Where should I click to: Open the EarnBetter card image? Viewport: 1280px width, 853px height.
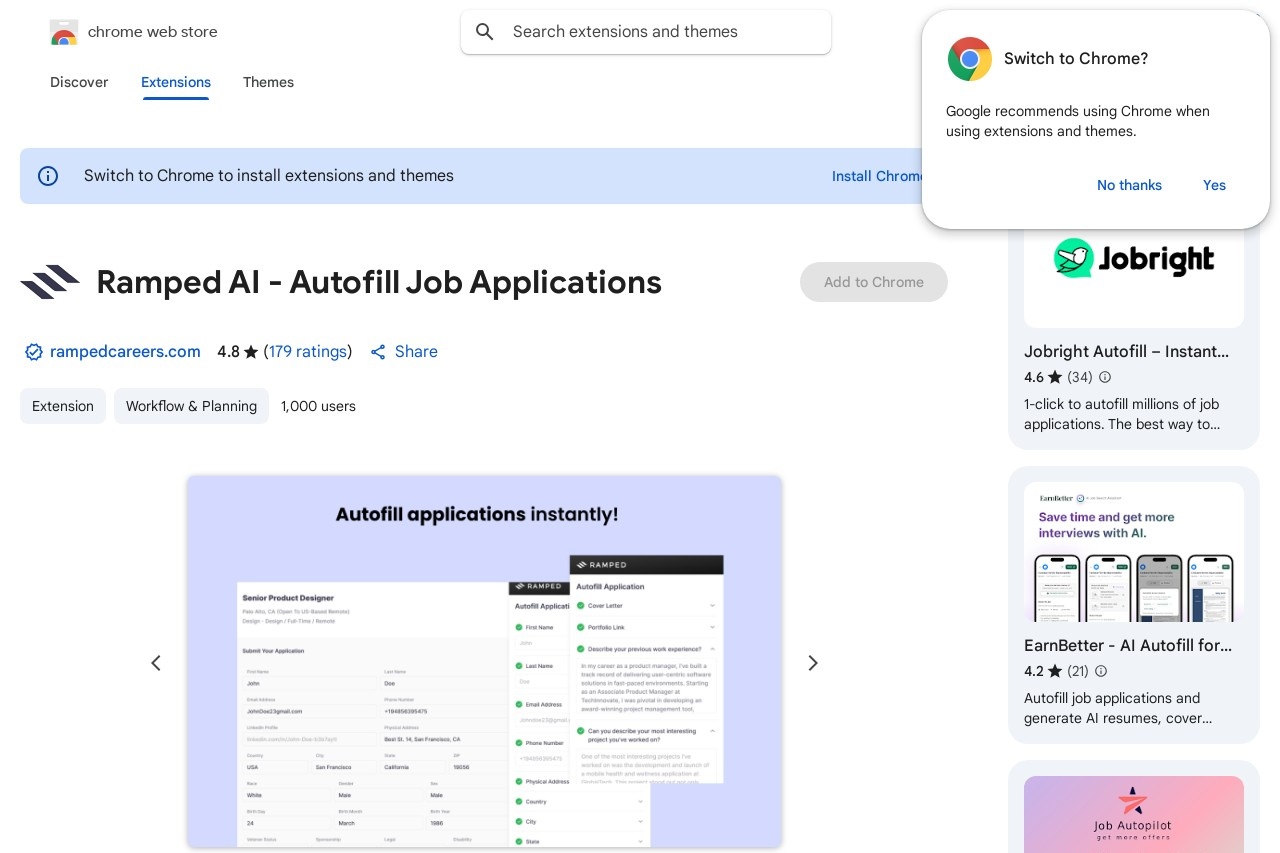pos(1134,552)
